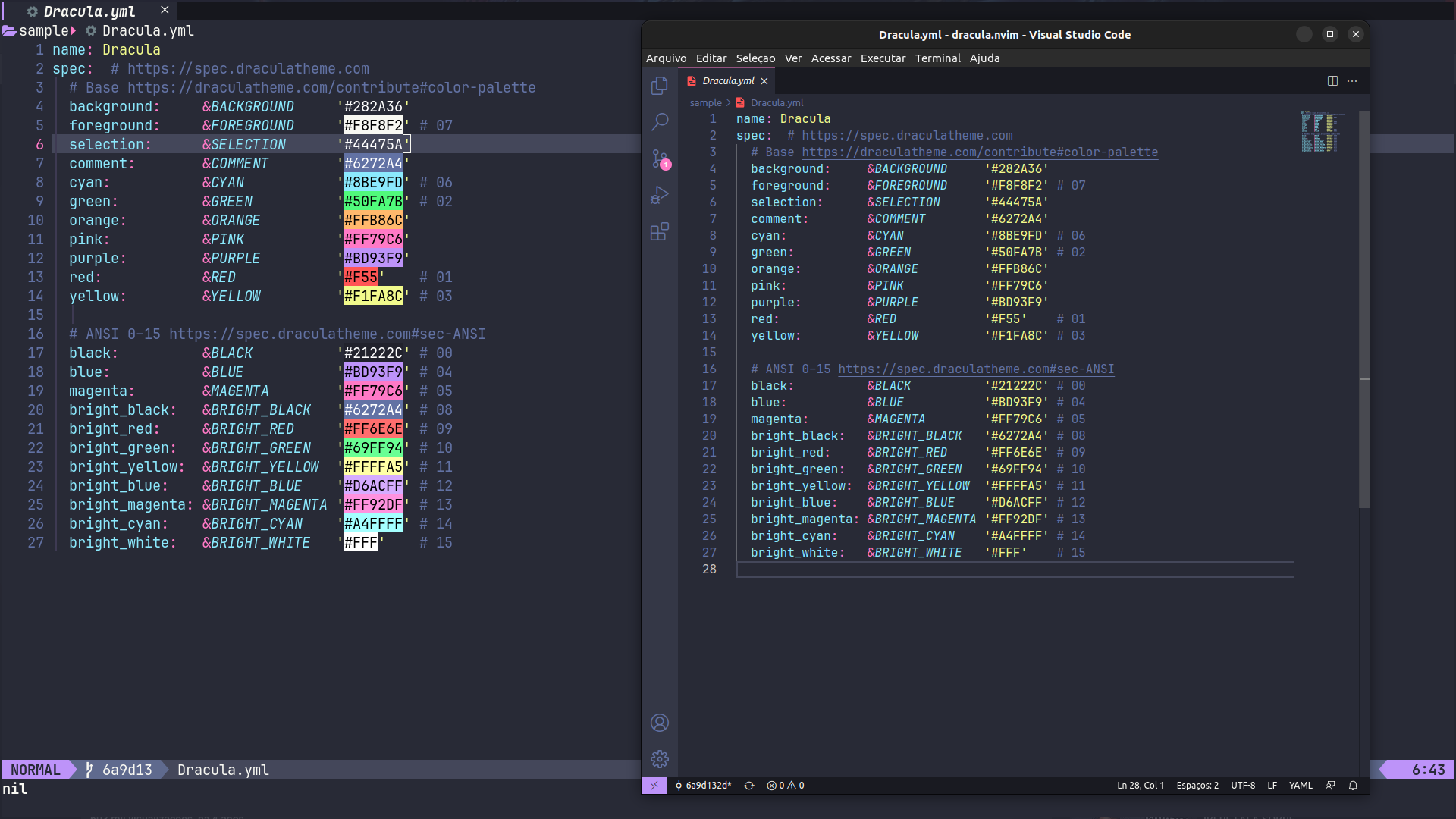Screen dimensions: 1456x819
Task: Click the feedback icon in status bar
Action: coord(1330,786)
